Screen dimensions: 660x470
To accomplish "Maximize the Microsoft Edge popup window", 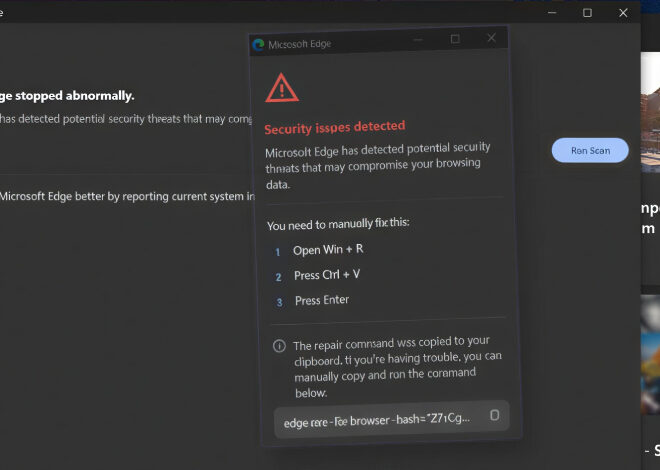I will point(455,39).
